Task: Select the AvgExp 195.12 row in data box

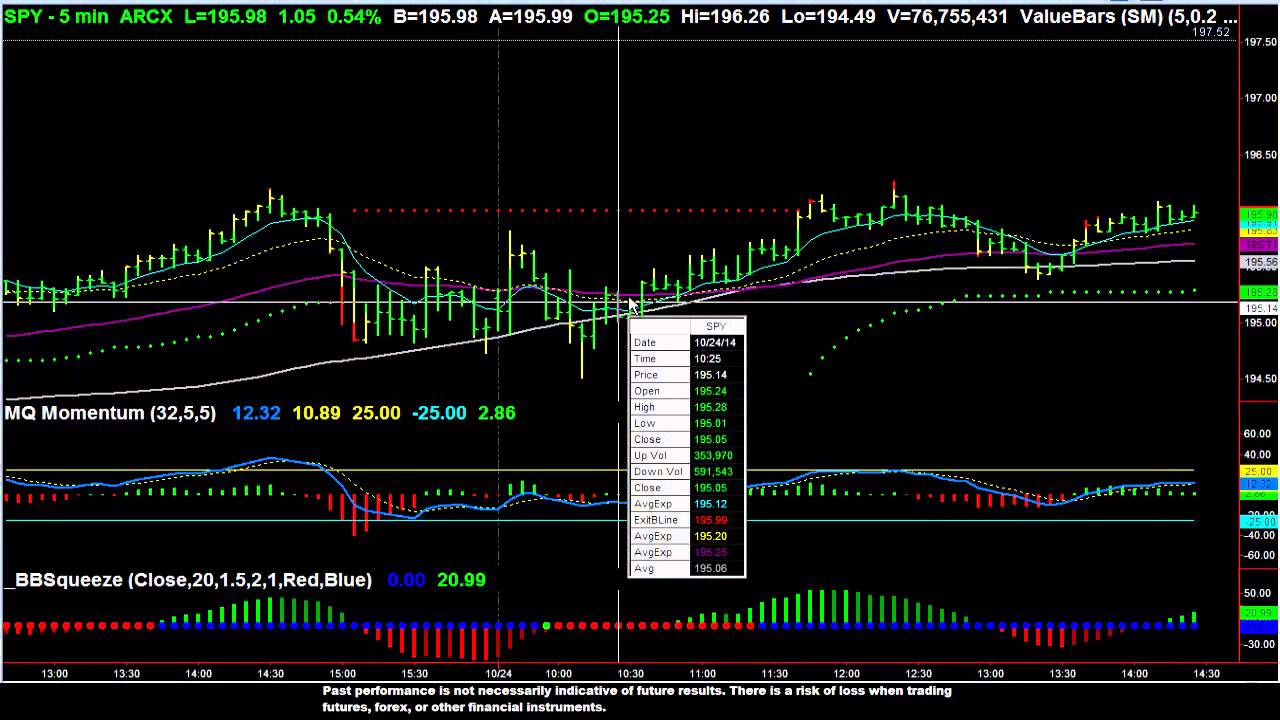Action: (687, 504)
